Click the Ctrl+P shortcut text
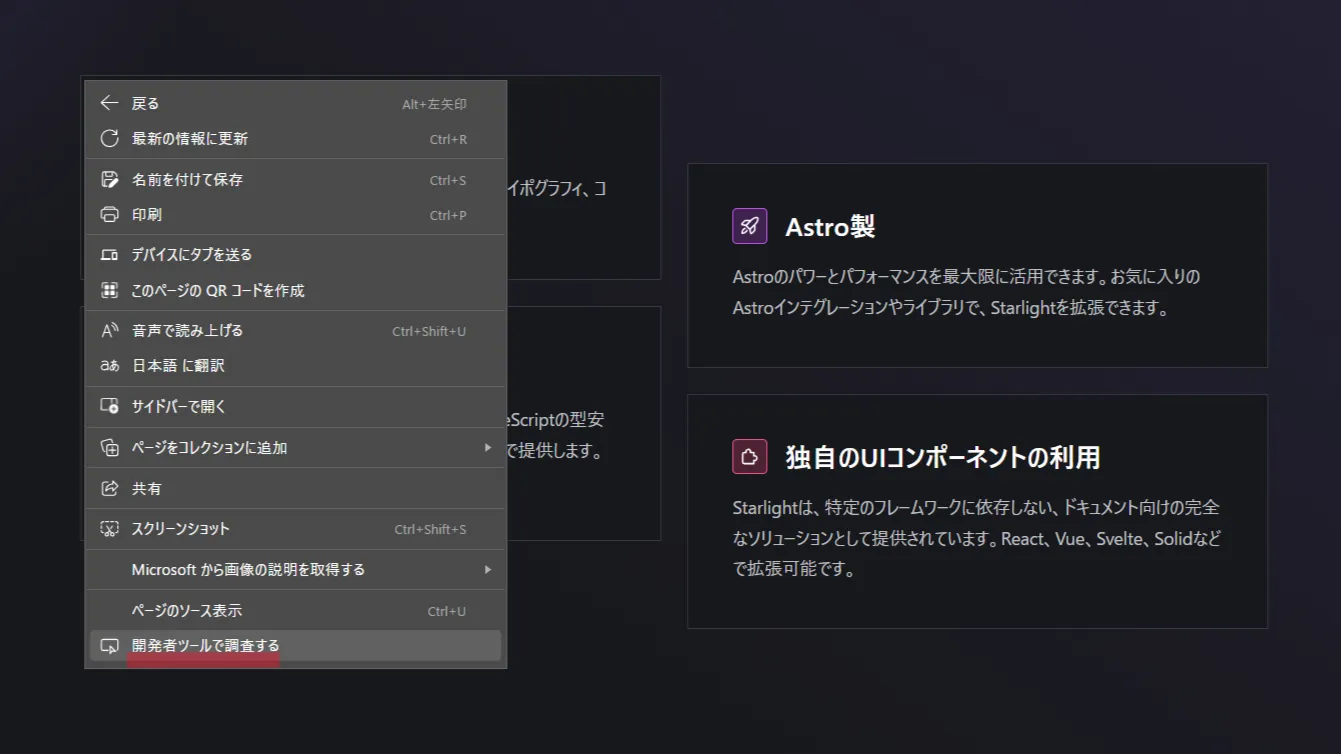The image size is (1341, 754). 448,215
